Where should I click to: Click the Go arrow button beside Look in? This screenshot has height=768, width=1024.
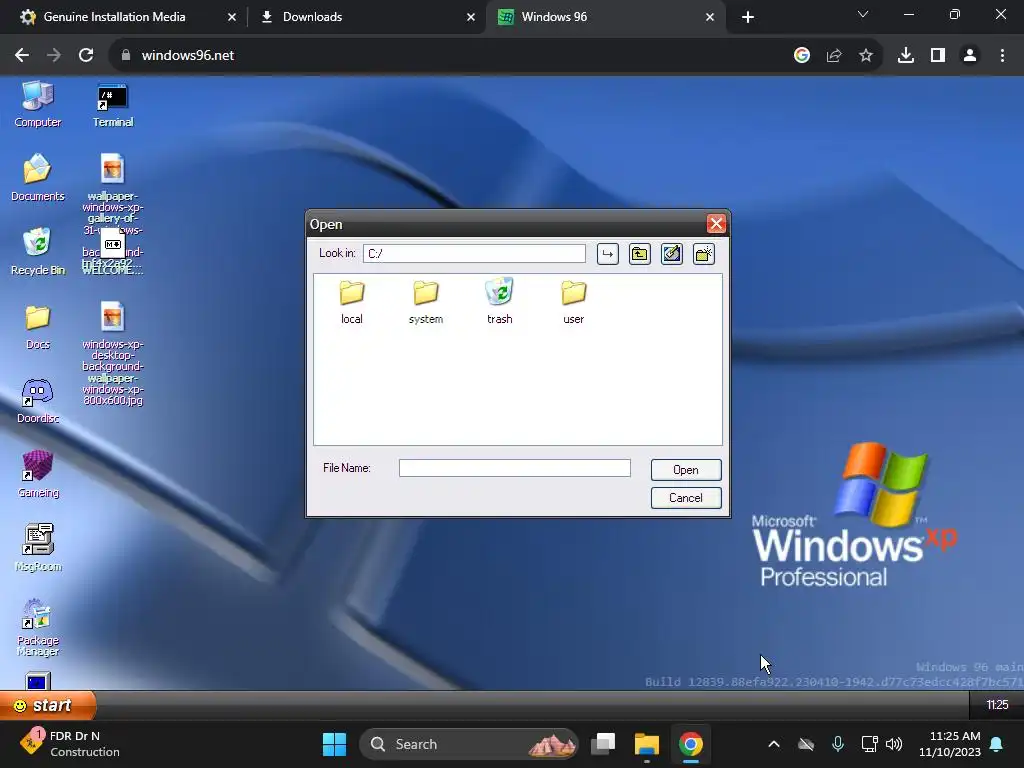[x=607, y=254]
